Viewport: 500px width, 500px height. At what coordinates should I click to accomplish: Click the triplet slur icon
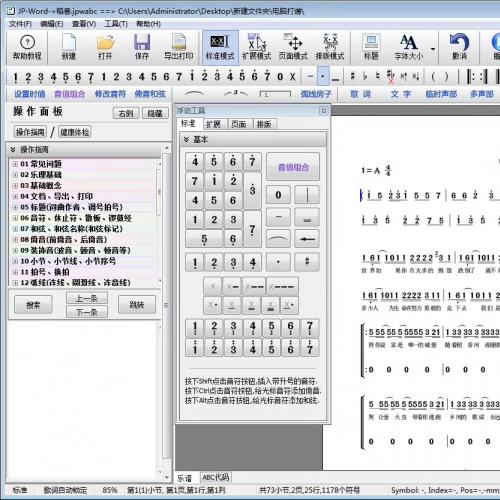pyautogui.click(x=236, y=94)
